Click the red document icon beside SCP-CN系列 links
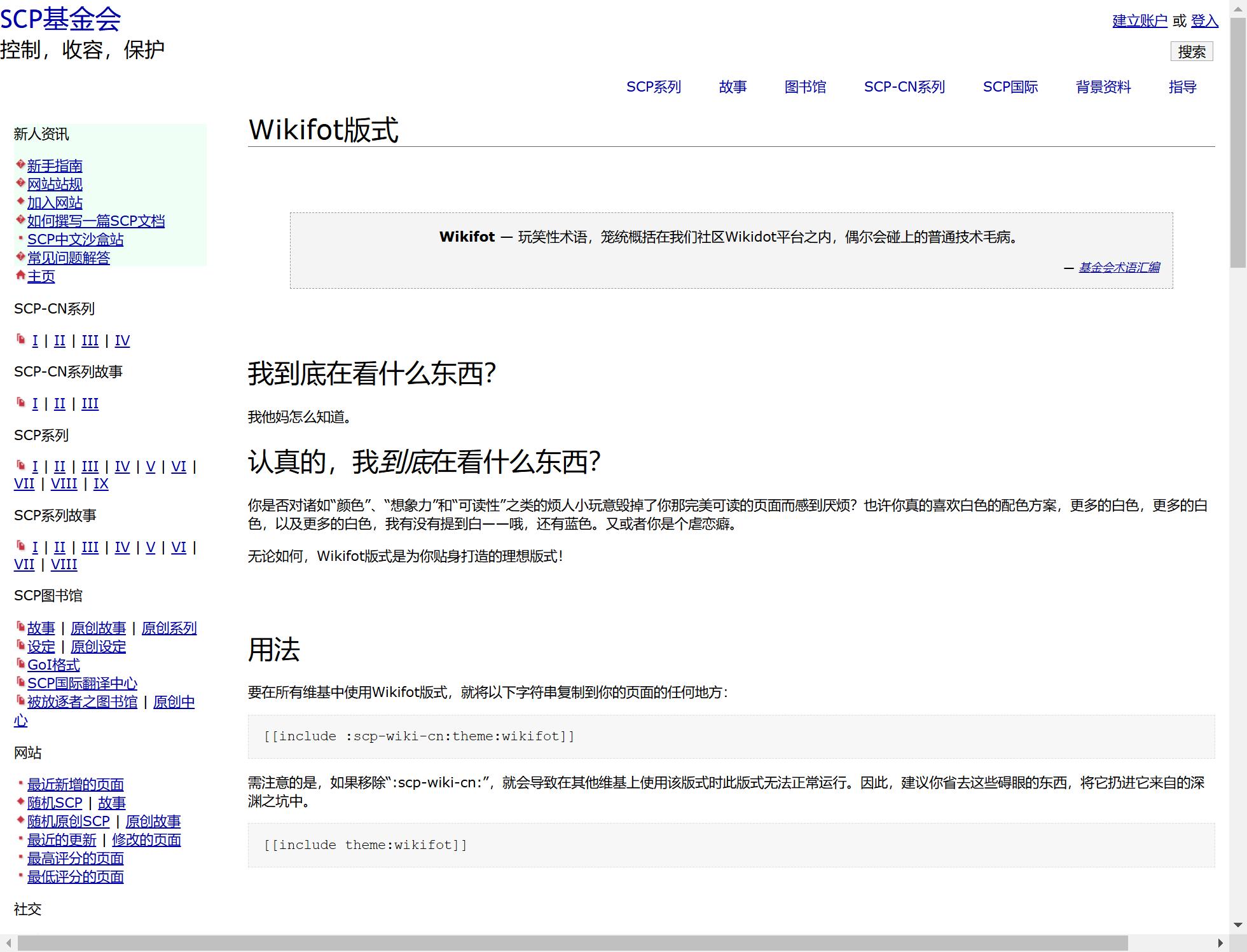The height and width of the screenshot is (952, 1247). point(21,340)
